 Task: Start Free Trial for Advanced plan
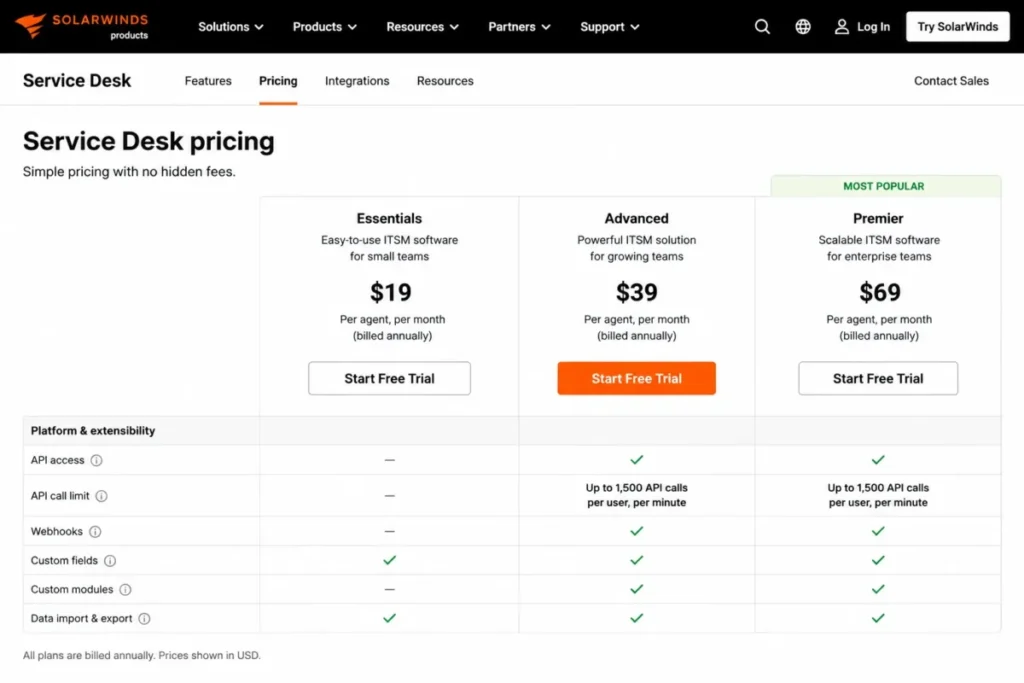click(x=637, y=379)
